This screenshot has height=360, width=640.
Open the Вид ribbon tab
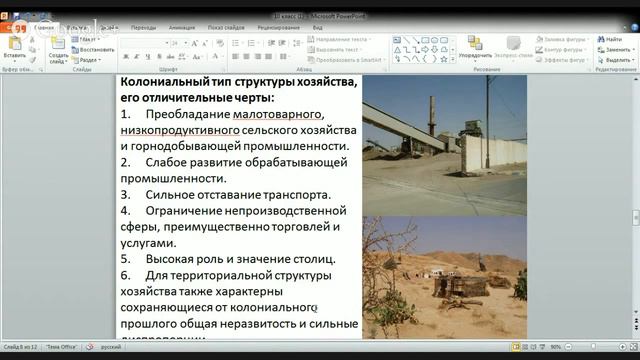pyautogui.click(x=318, y=28)
